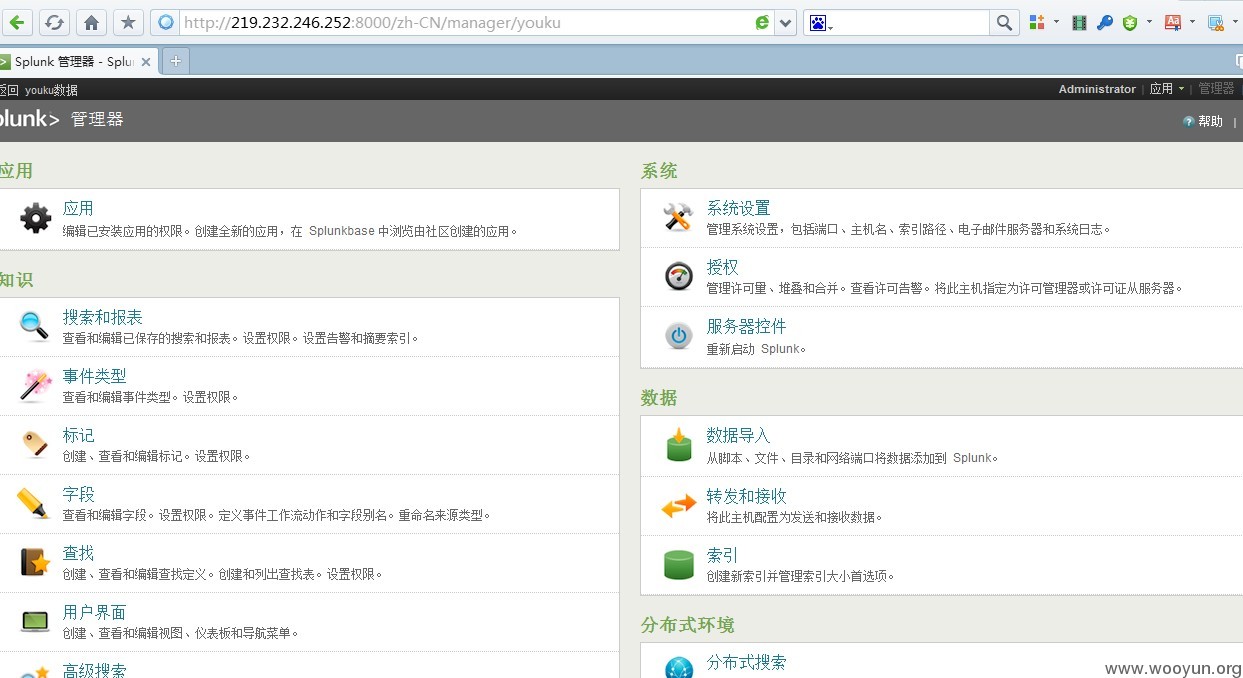Click the screenshot scissors tool icon
The height and width of the screenshot is (678, 1243).
pyautogui.click(x=1215, y=22)
